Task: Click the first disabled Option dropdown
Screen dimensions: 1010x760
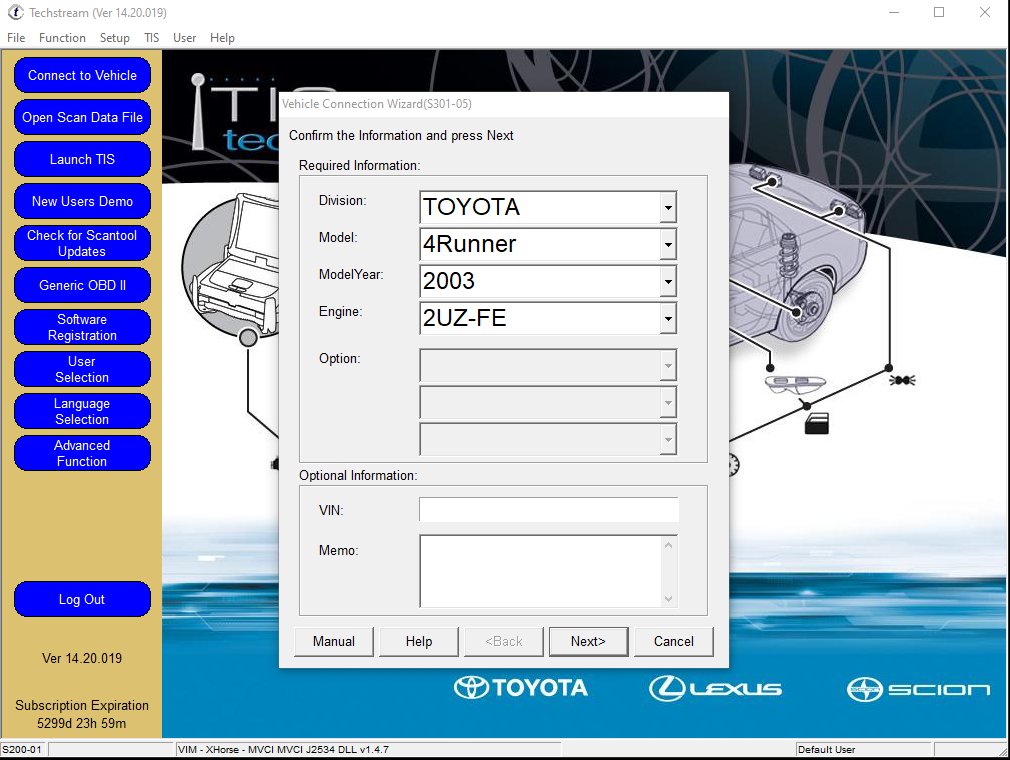Action: pos(548,366)
